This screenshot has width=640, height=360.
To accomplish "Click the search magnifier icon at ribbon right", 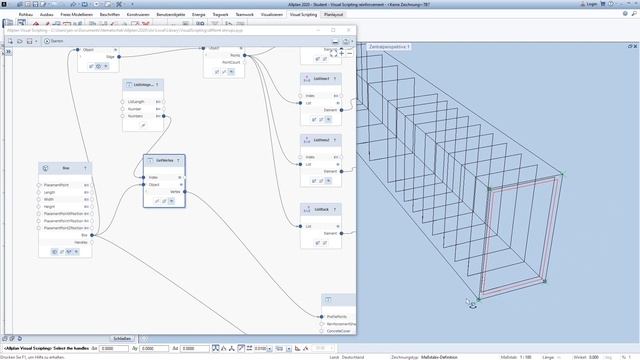I will (634, 14).
